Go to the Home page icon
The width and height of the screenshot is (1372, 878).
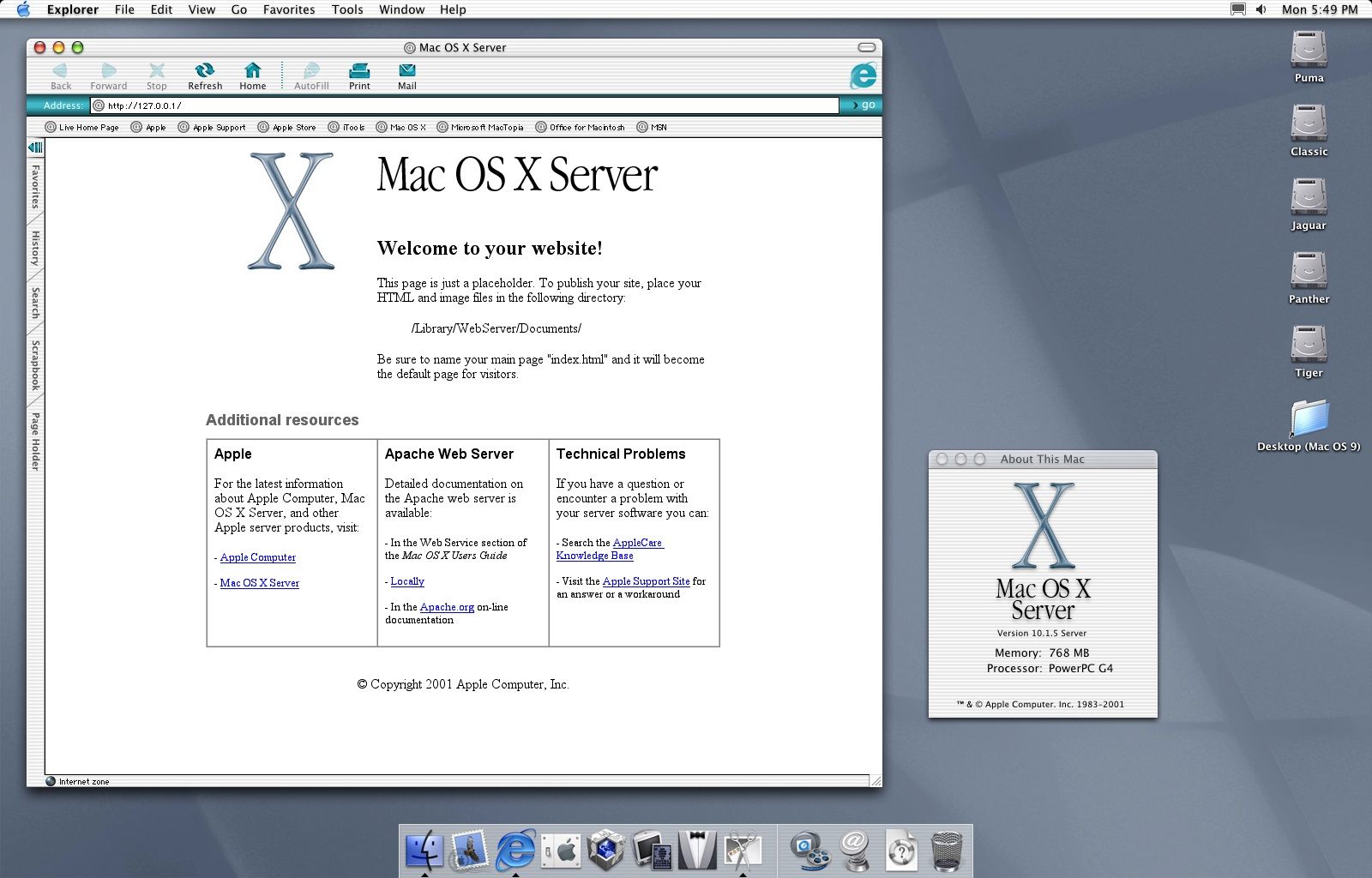(x=252, y=75)
